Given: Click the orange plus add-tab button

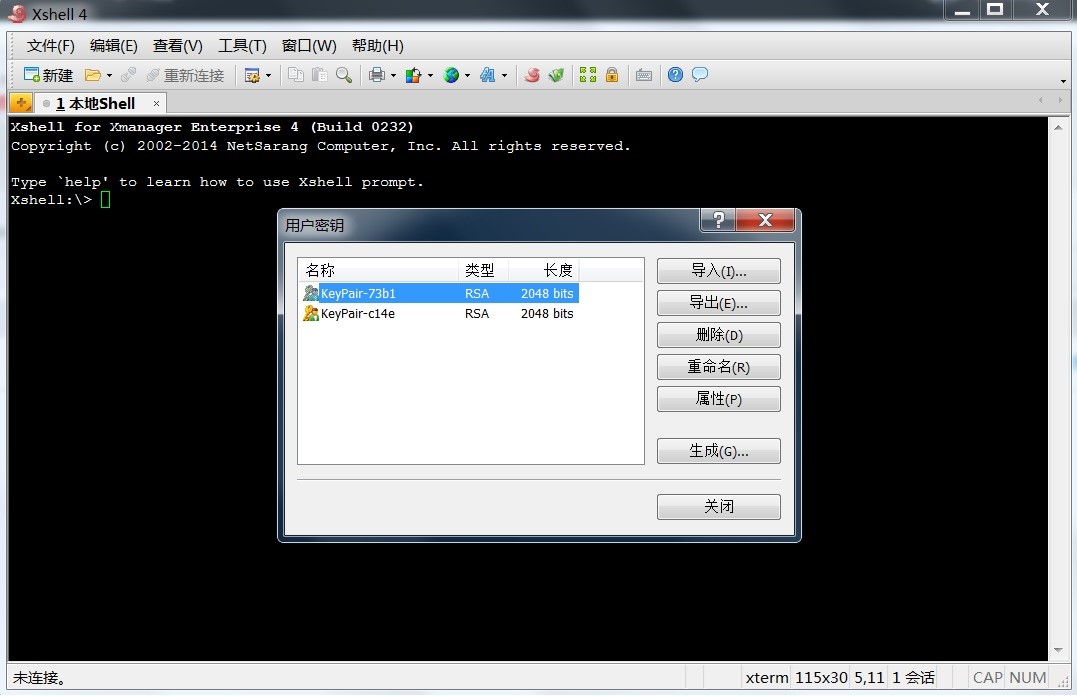Looking at the screenshot, I should click(21, 103).
